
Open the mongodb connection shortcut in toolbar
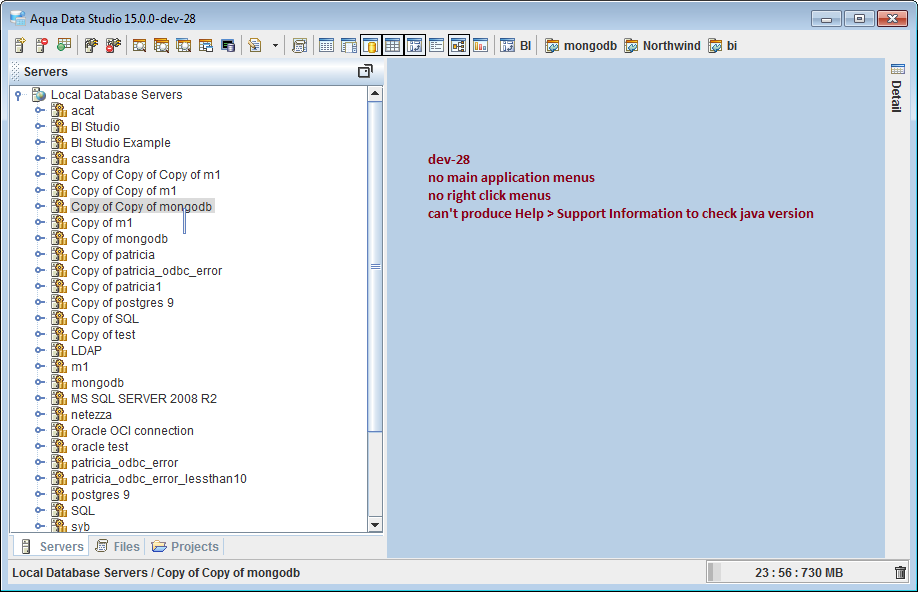tap(581, 45)
